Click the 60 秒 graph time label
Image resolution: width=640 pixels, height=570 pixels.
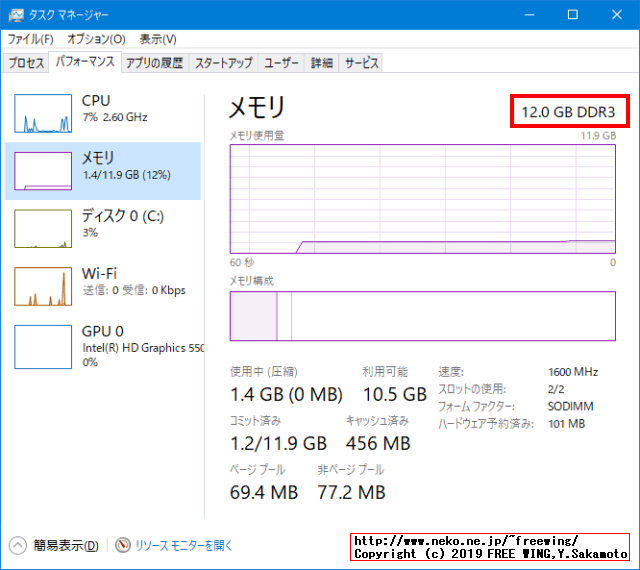pos(242,263)
